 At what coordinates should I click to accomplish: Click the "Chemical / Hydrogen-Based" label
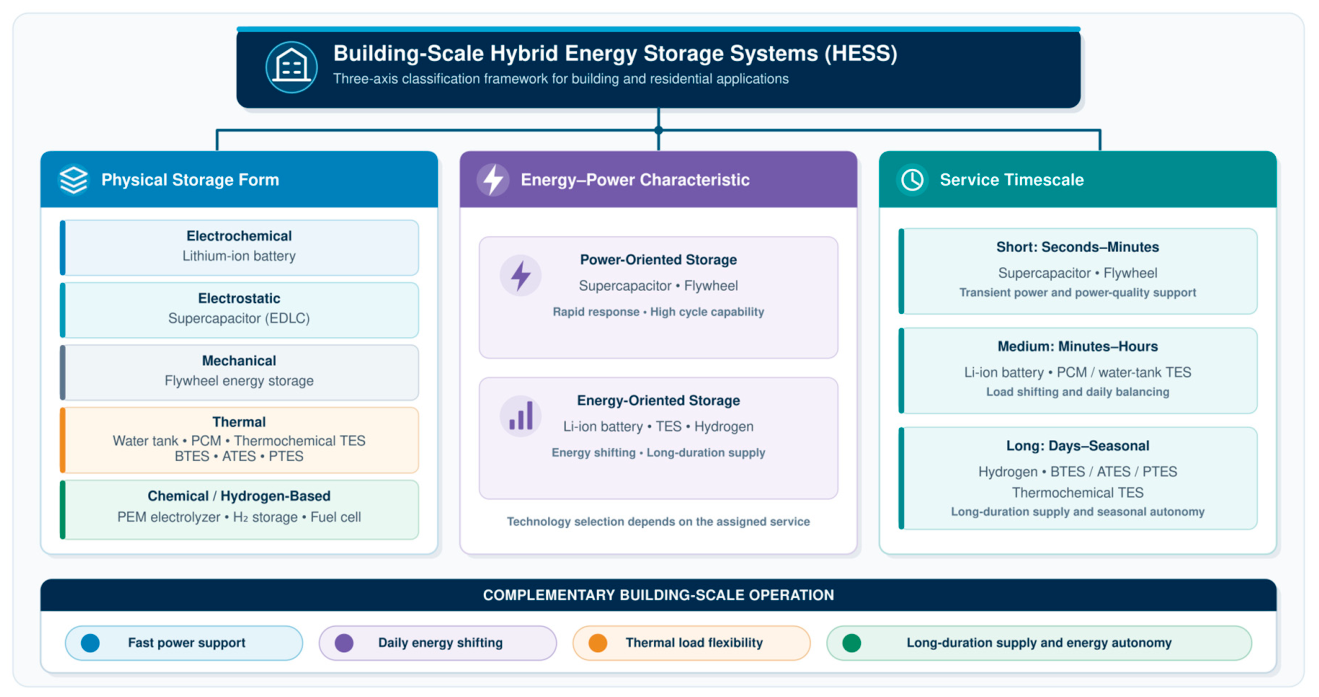[x=239, y=496]
